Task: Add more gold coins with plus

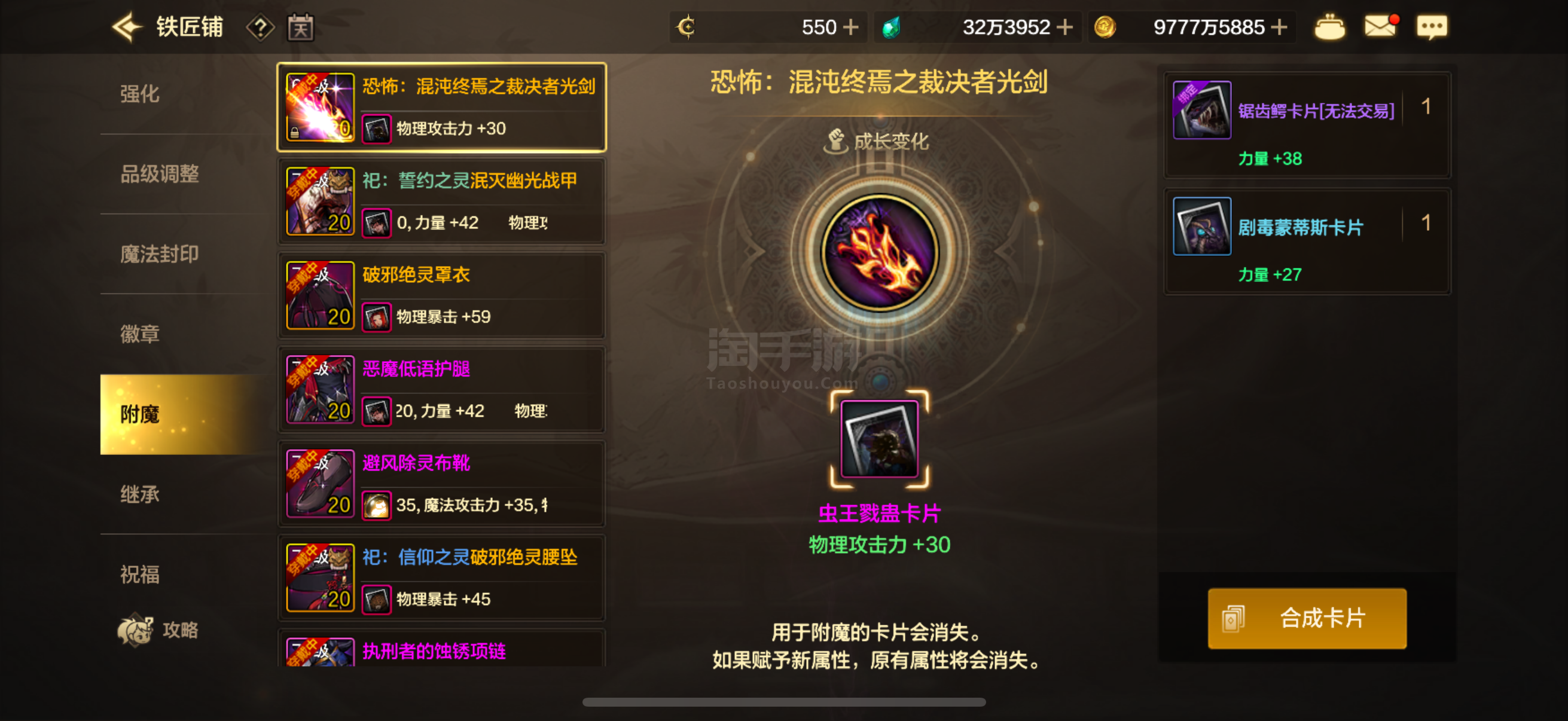Action: (1280, 28)
